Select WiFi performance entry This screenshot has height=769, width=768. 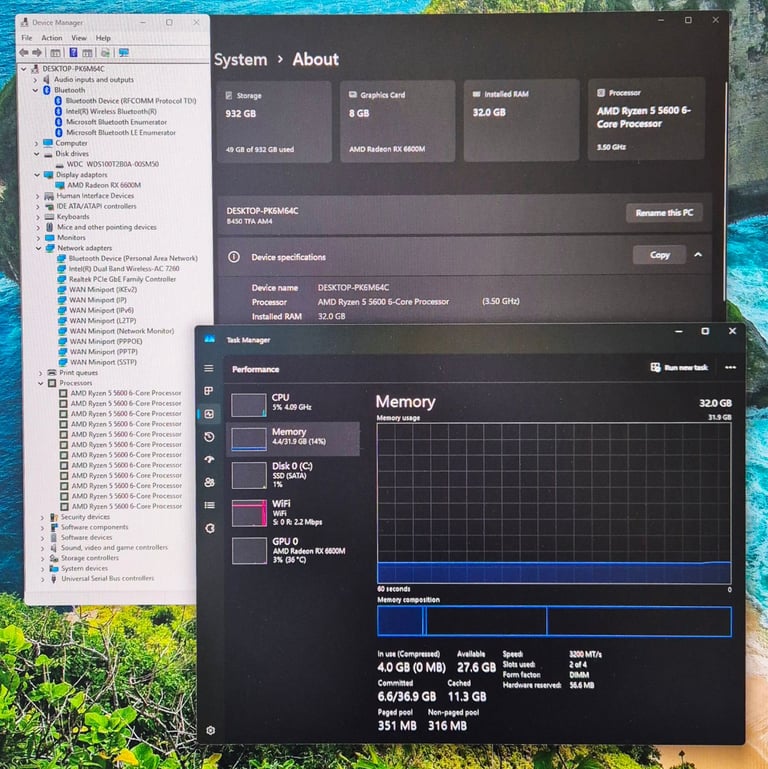[293, 512]
